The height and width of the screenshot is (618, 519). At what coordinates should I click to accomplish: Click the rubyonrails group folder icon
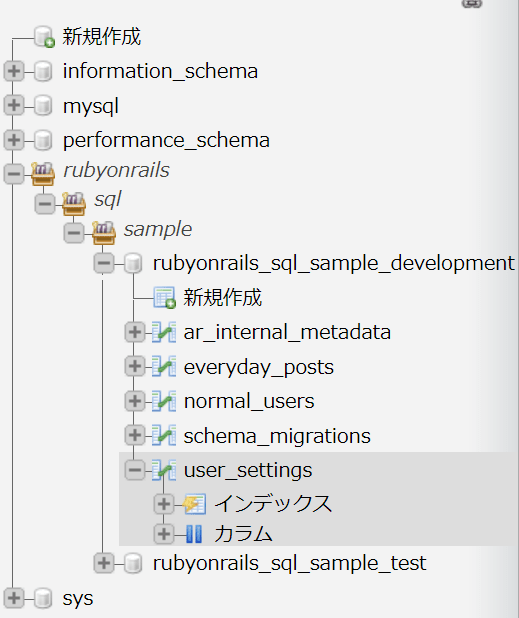pyautogui.click(x=43, y=173)
